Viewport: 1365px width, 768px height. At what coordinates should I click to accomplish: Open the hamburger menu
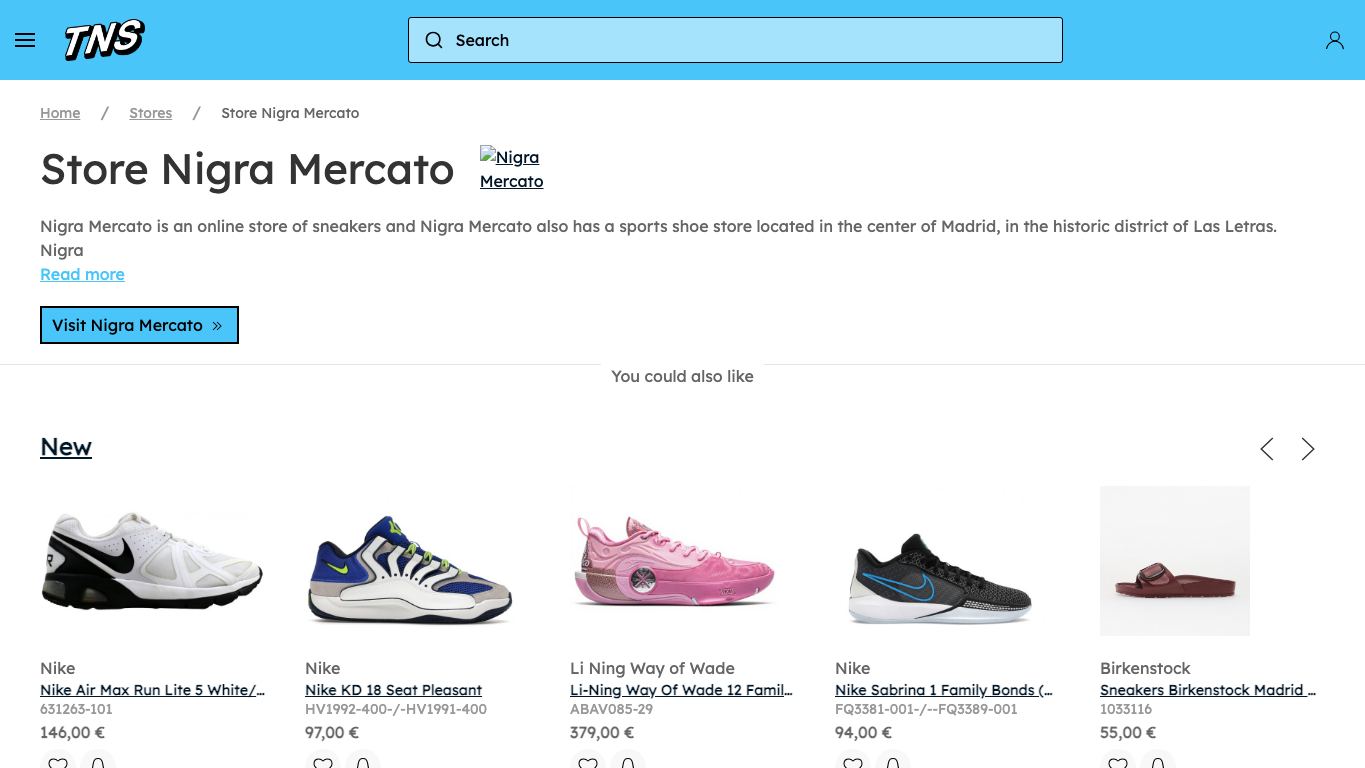pos(25,40)
